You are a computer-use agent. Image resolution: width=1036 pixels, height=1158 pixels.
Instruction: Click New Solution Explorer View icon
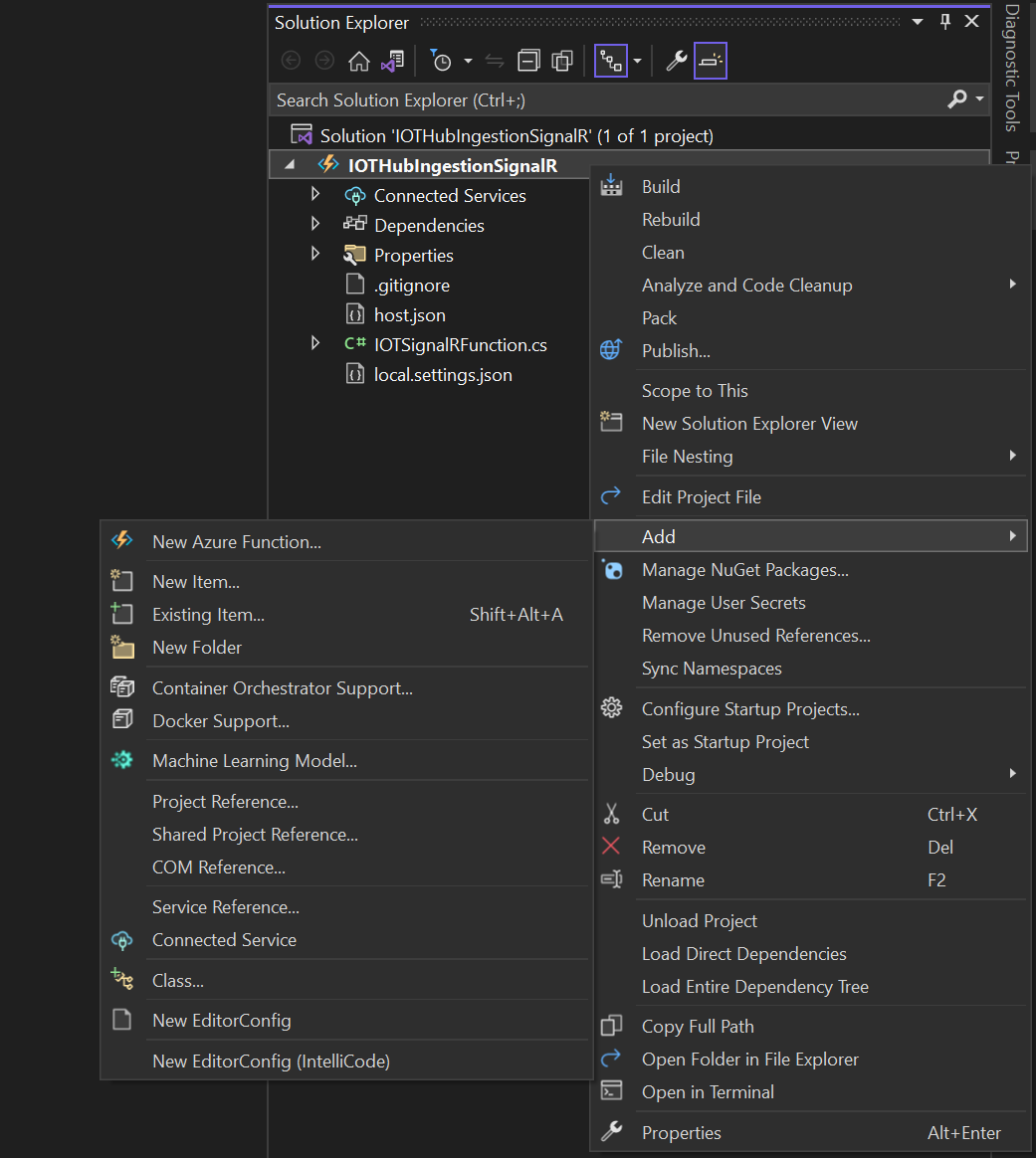(611, 423)
